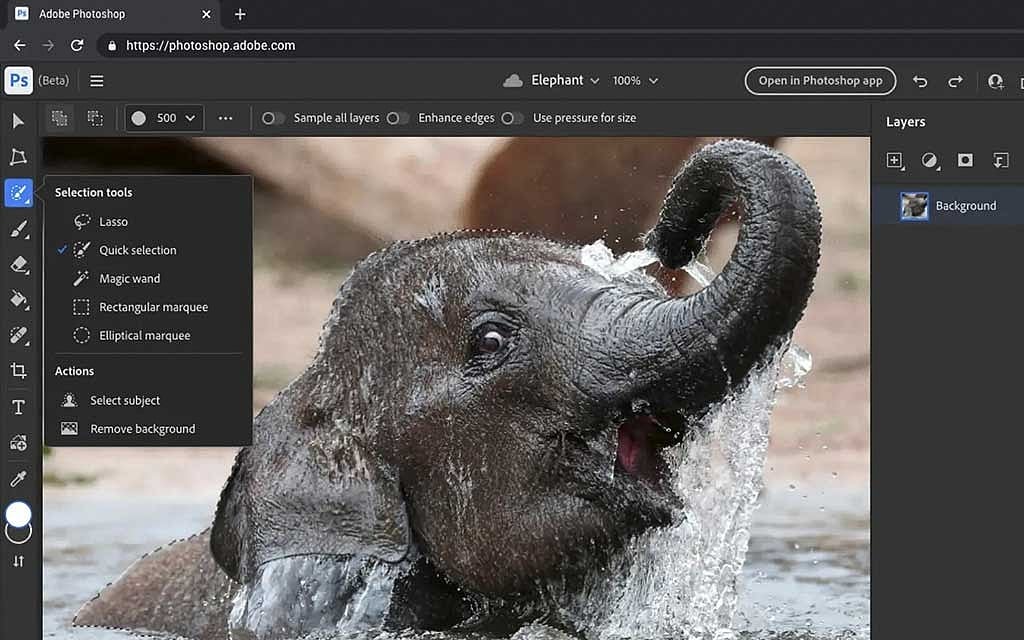Select the Place image tool

click(18, 443)
